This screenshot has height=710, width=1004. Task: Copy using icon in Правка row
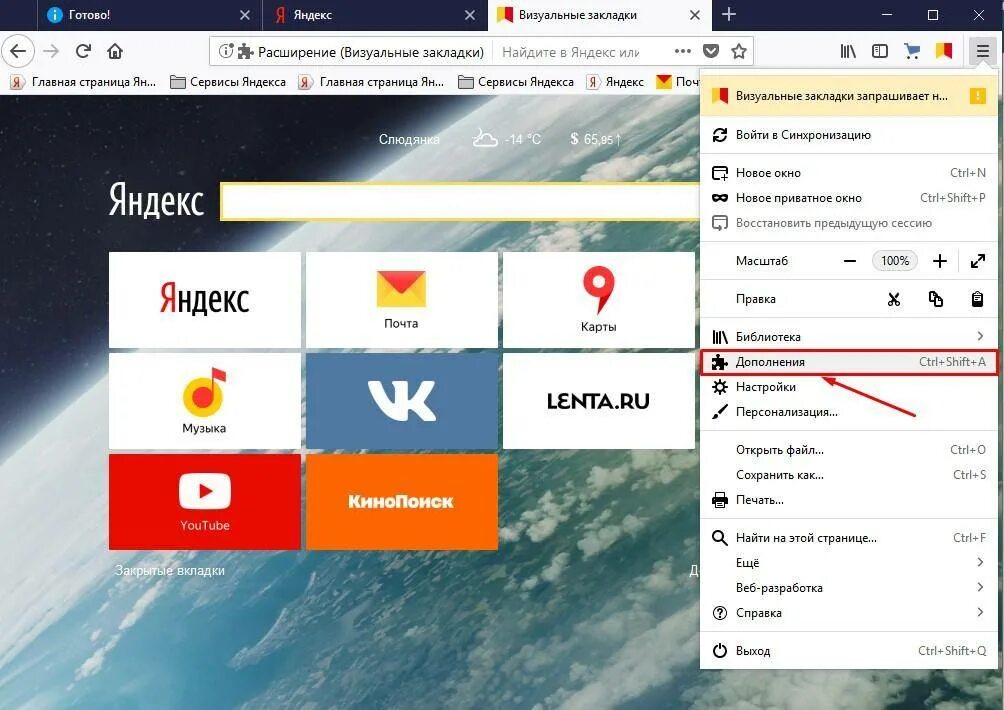coord(935,299)
